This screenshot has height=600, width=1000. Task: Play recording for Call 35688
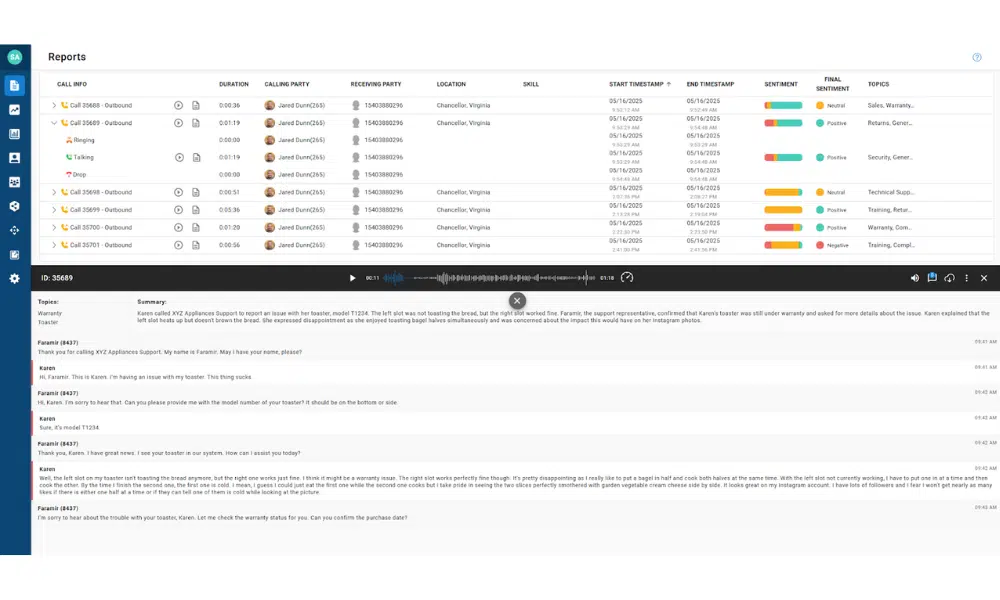coord(178,105)
